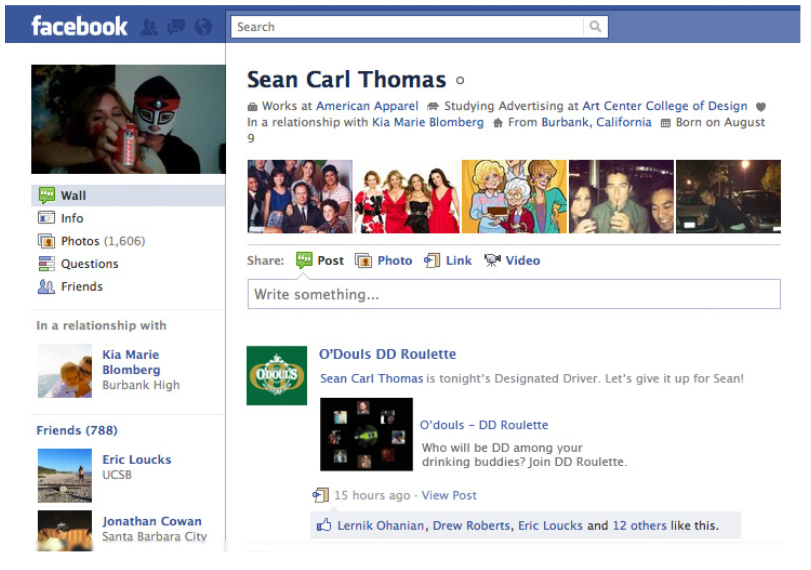Open the O'Douls DD Roulette post title
Screen dimensions: 811x570
(387, 354)
